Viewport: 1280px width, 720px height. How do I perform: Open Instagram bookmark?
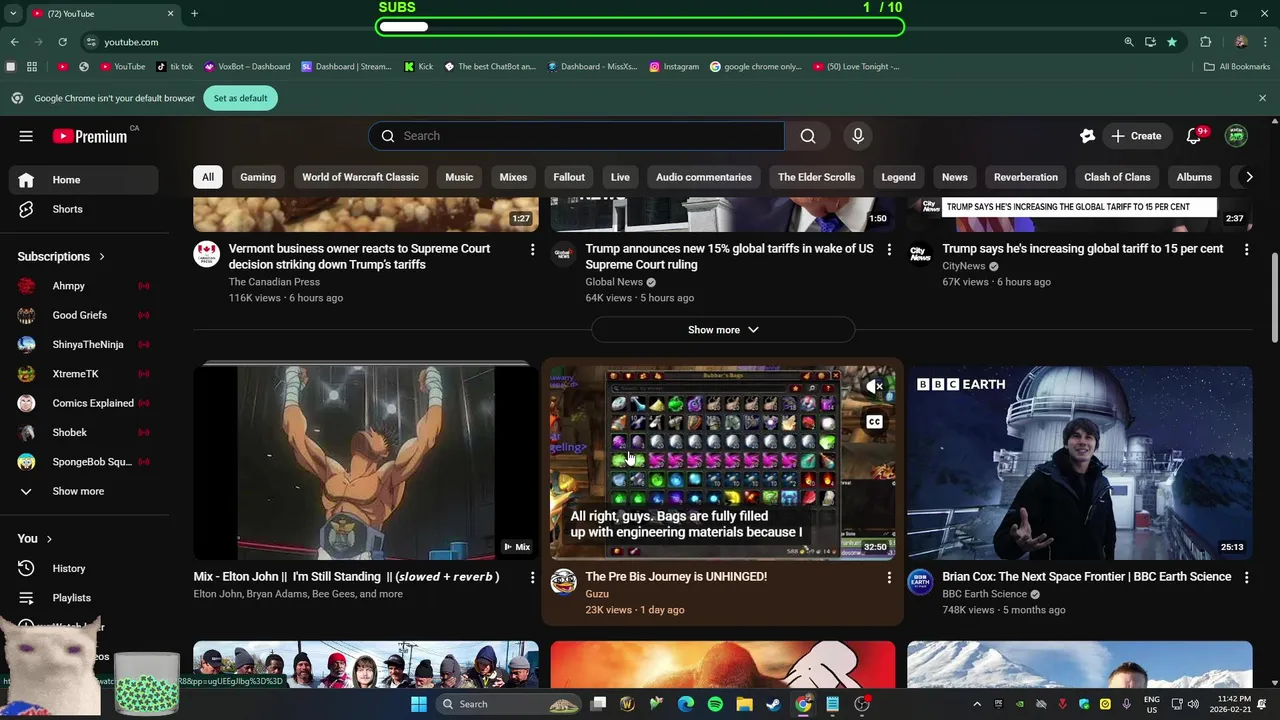coord(674,67)
